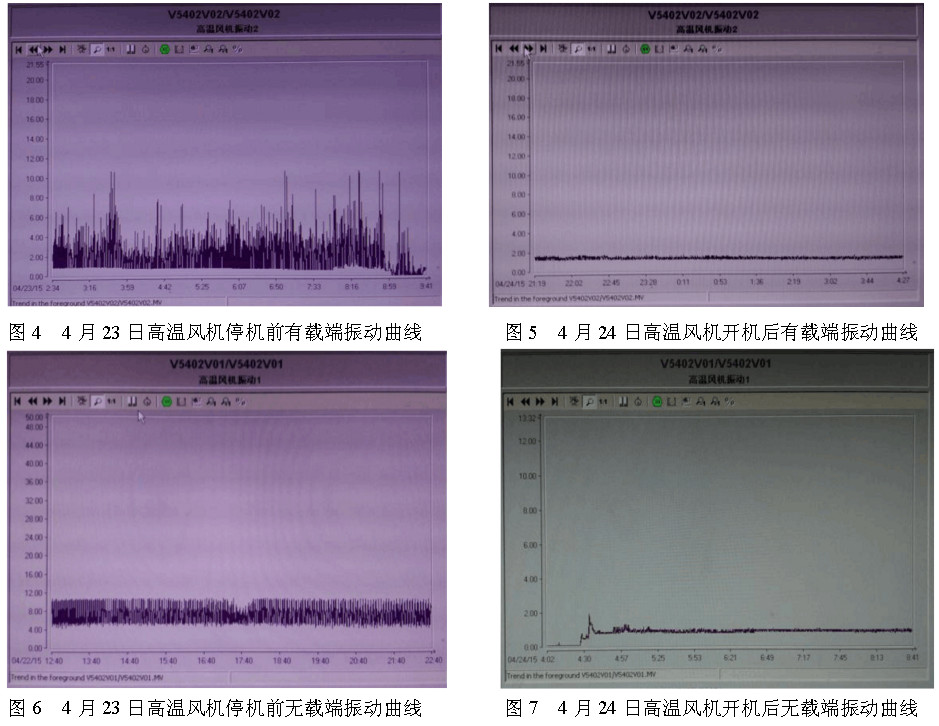Image resolution: width=939 pixels, height=726 pixels.
Task: Select magnifier zoom tool in Figure 6 toolbar
Action: click(97, 401)
